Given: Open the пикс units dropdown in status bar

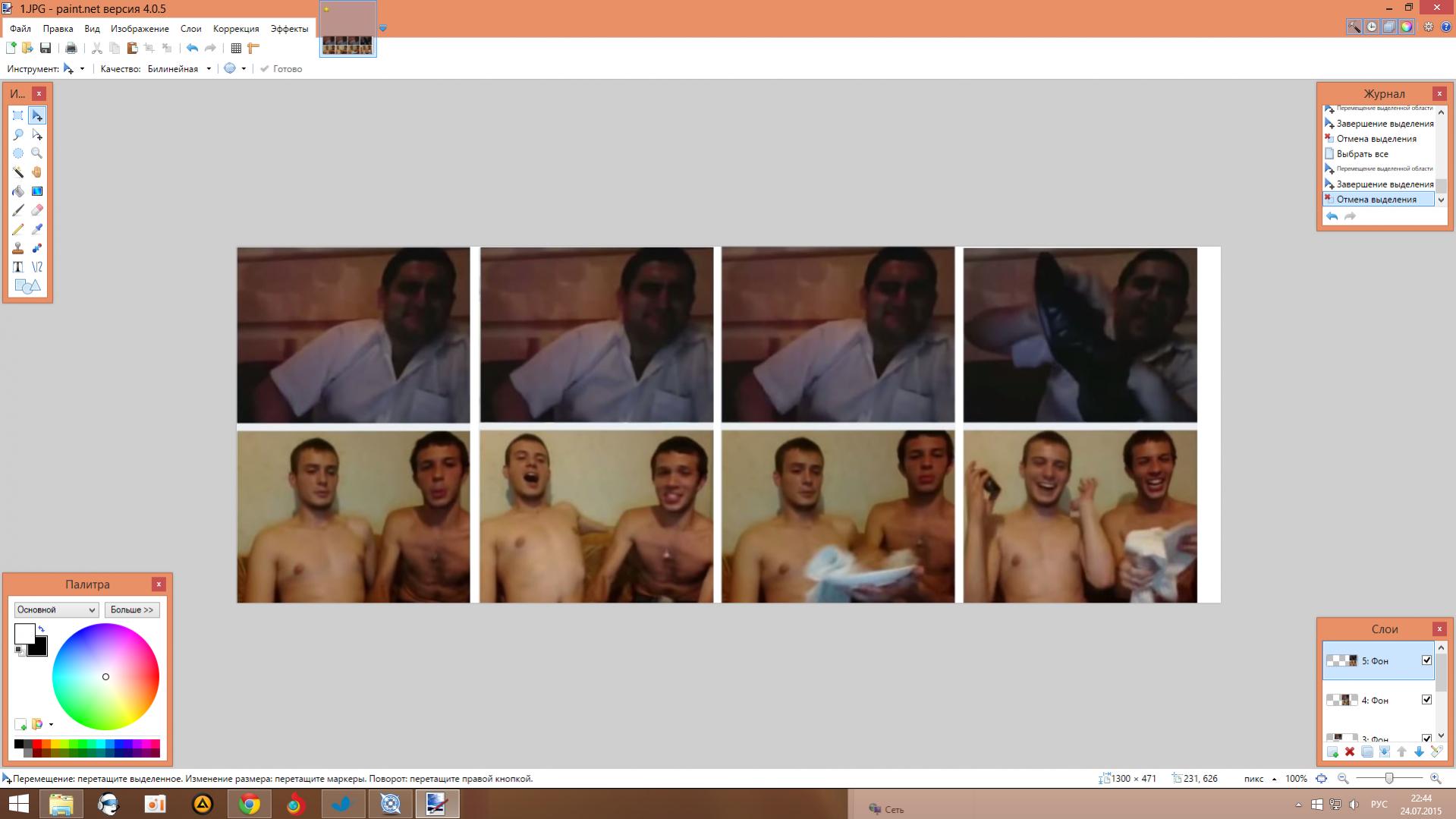Looking at the screenshot, I should (x=1260, y=779).
